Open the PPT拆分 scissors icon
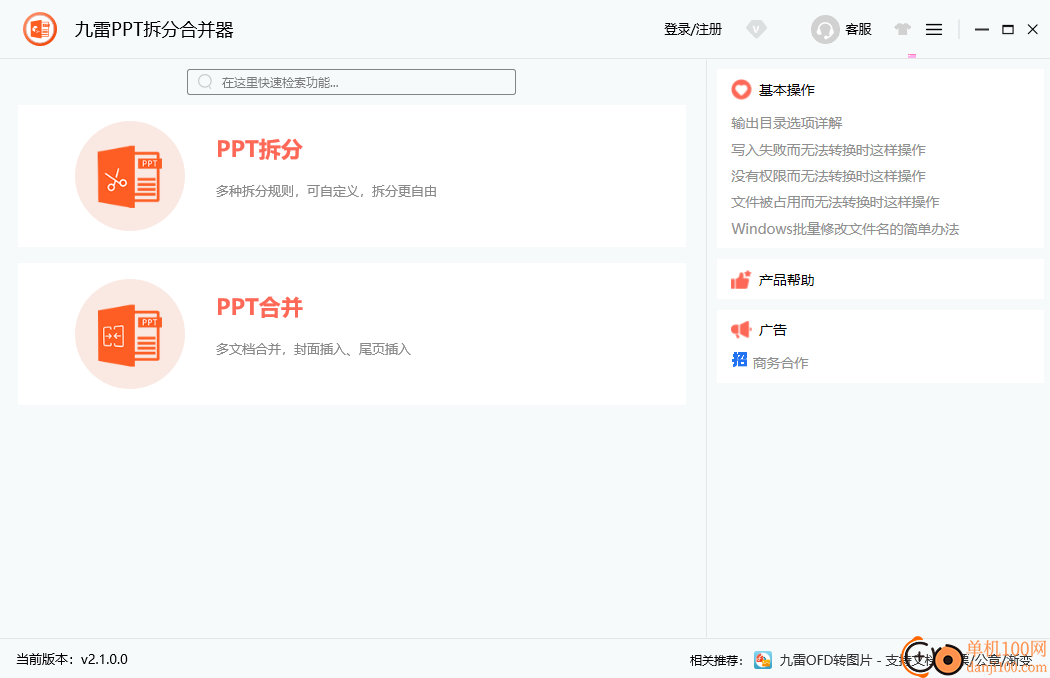 pos(130,176)
